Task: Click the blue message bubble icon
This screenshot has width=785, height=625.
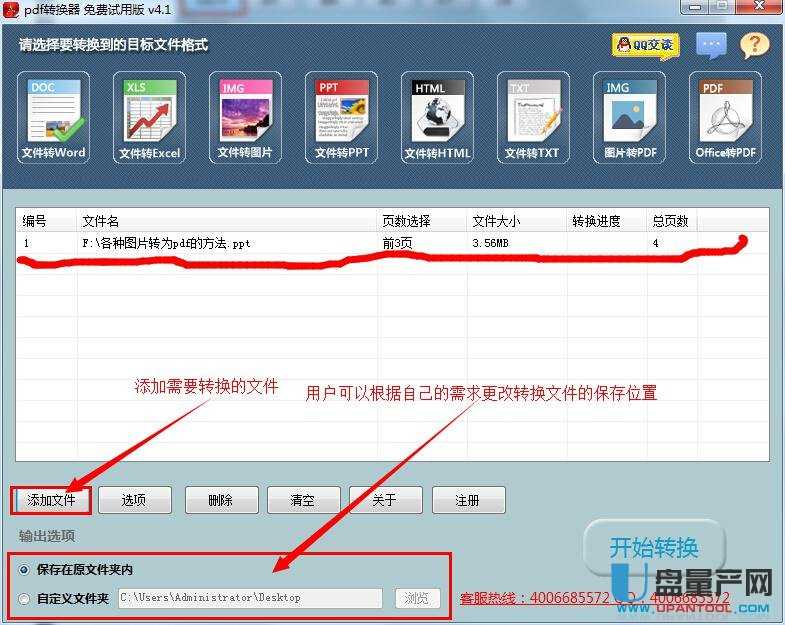Action: coord(711,45)
